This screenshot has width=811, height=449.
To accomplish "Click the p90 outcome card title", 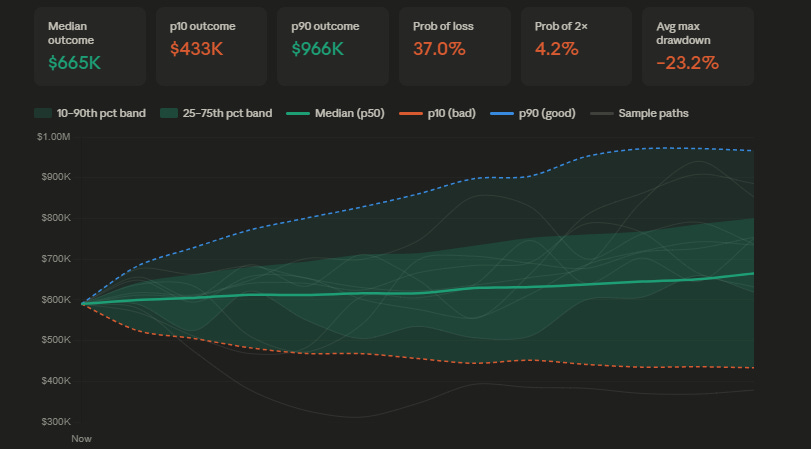I will [325, 26].
